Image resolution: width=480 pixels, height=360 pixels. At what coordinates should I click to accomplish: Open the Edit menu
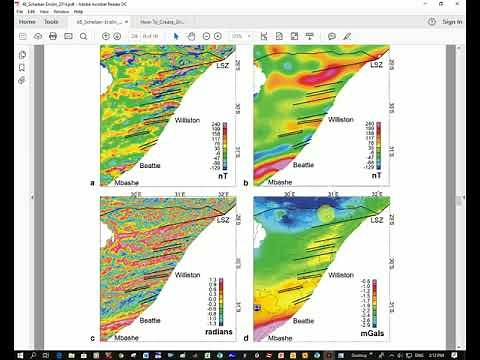pos(31,12)
